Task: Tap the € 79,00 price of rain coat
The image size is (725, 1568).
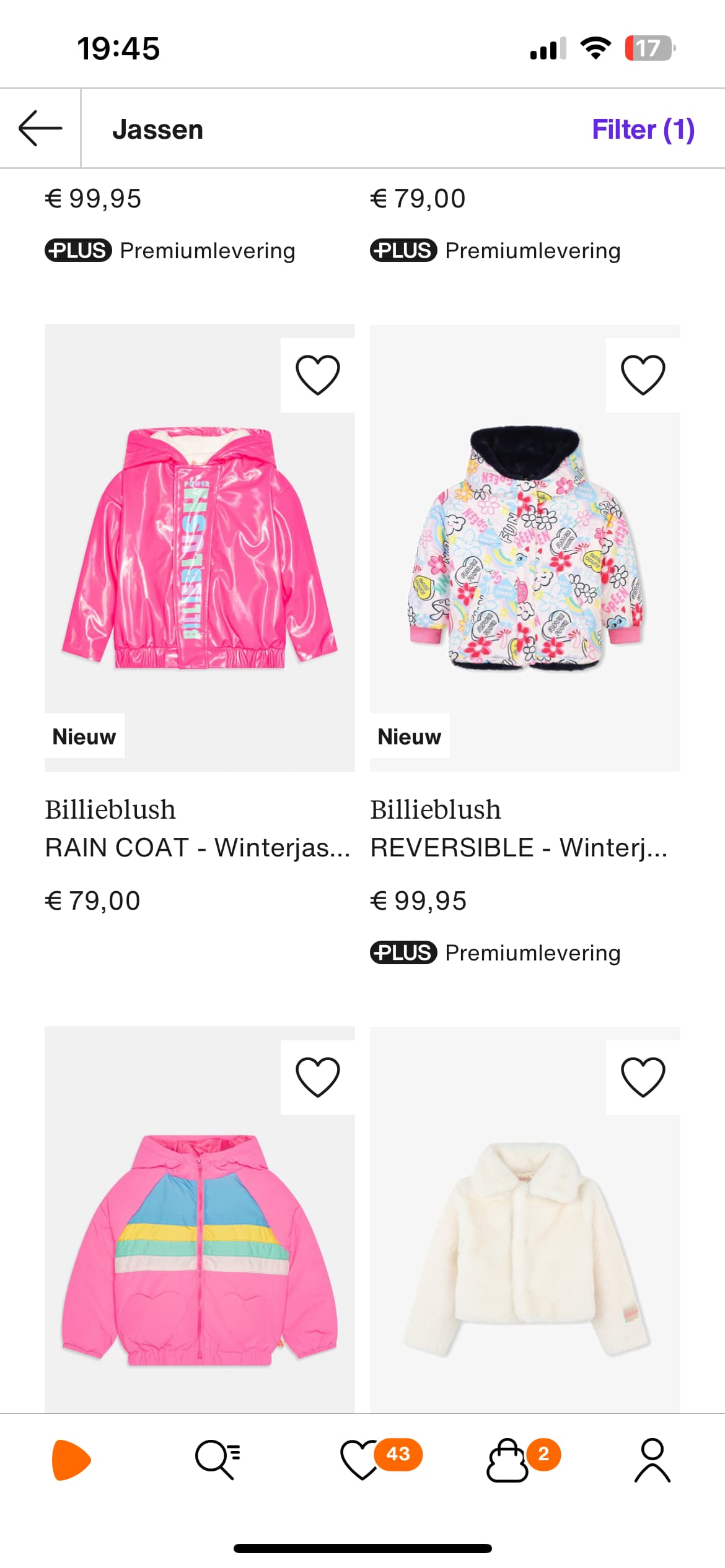Action: coord(93,900)
